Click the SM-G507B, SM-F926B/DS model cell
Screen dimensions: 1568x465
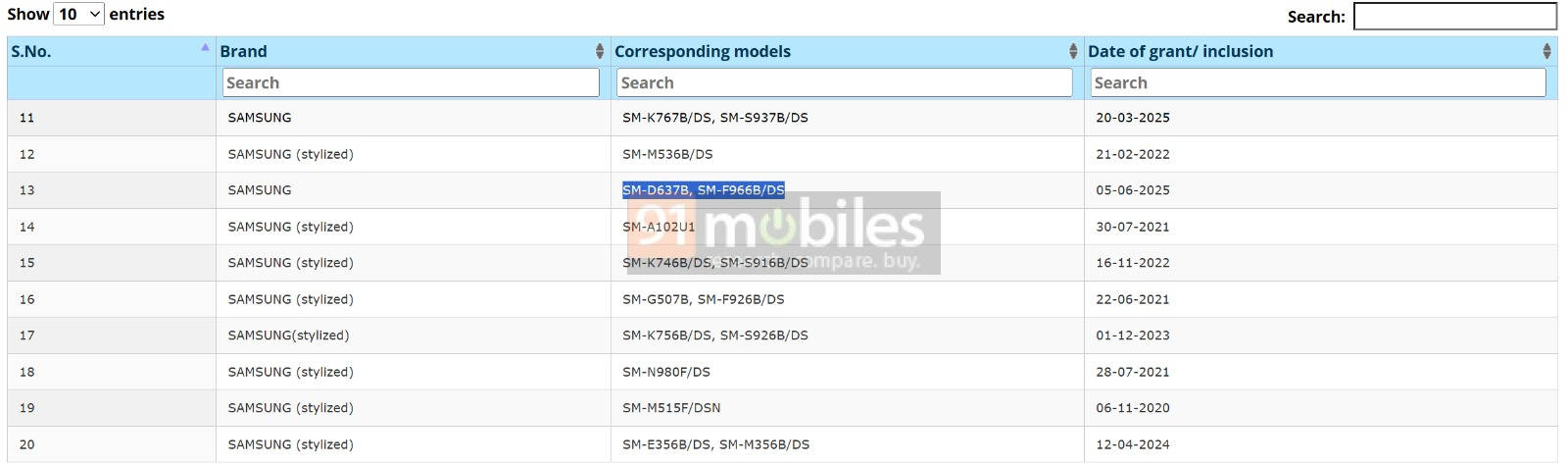click(x=703, y=299)
